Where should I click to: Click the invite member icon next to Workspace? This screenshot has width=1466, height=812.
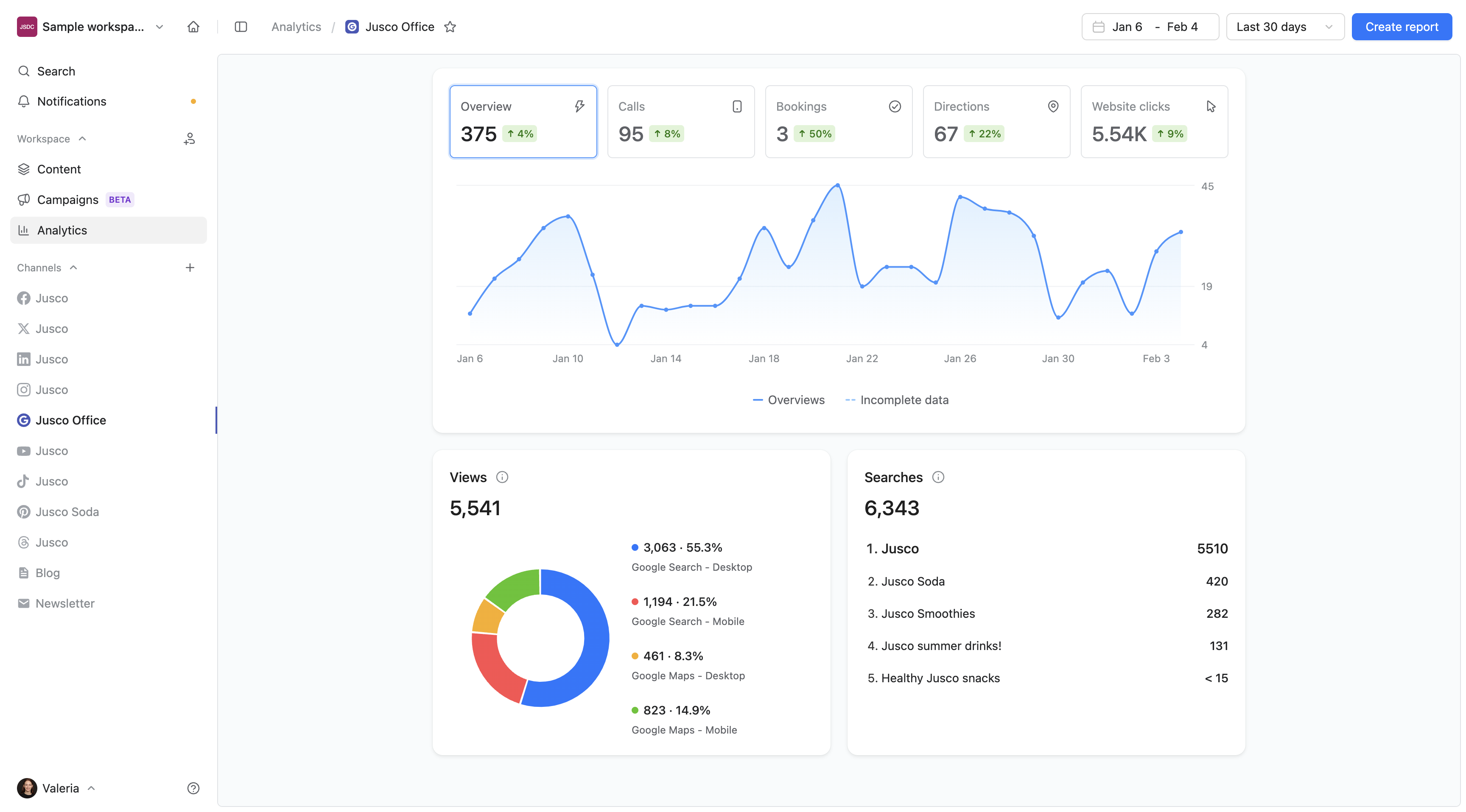tap(190, 139)
